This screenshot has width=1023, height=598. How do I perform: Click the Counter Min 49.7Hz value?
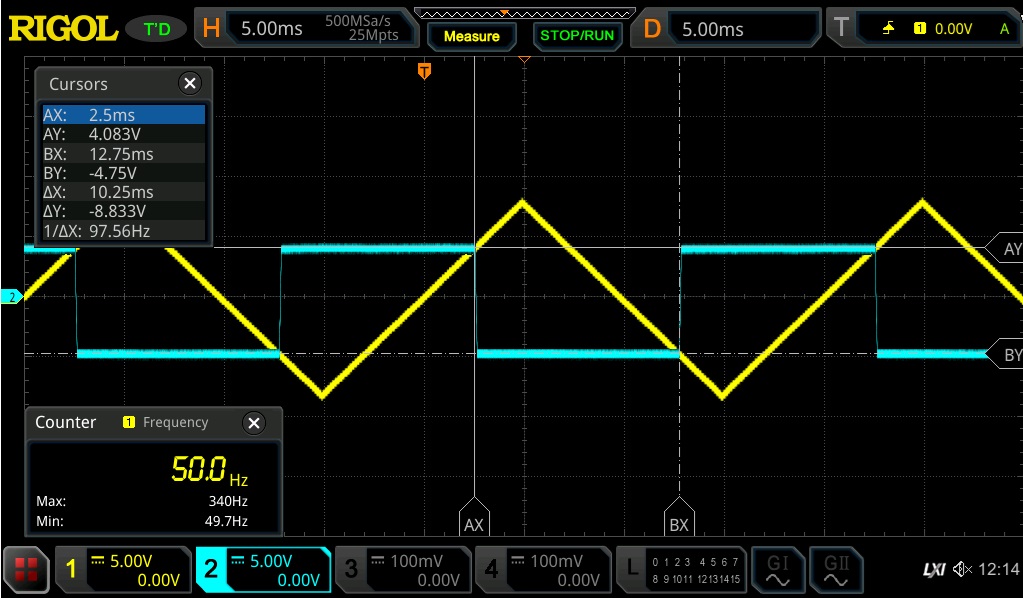point(226,521)
